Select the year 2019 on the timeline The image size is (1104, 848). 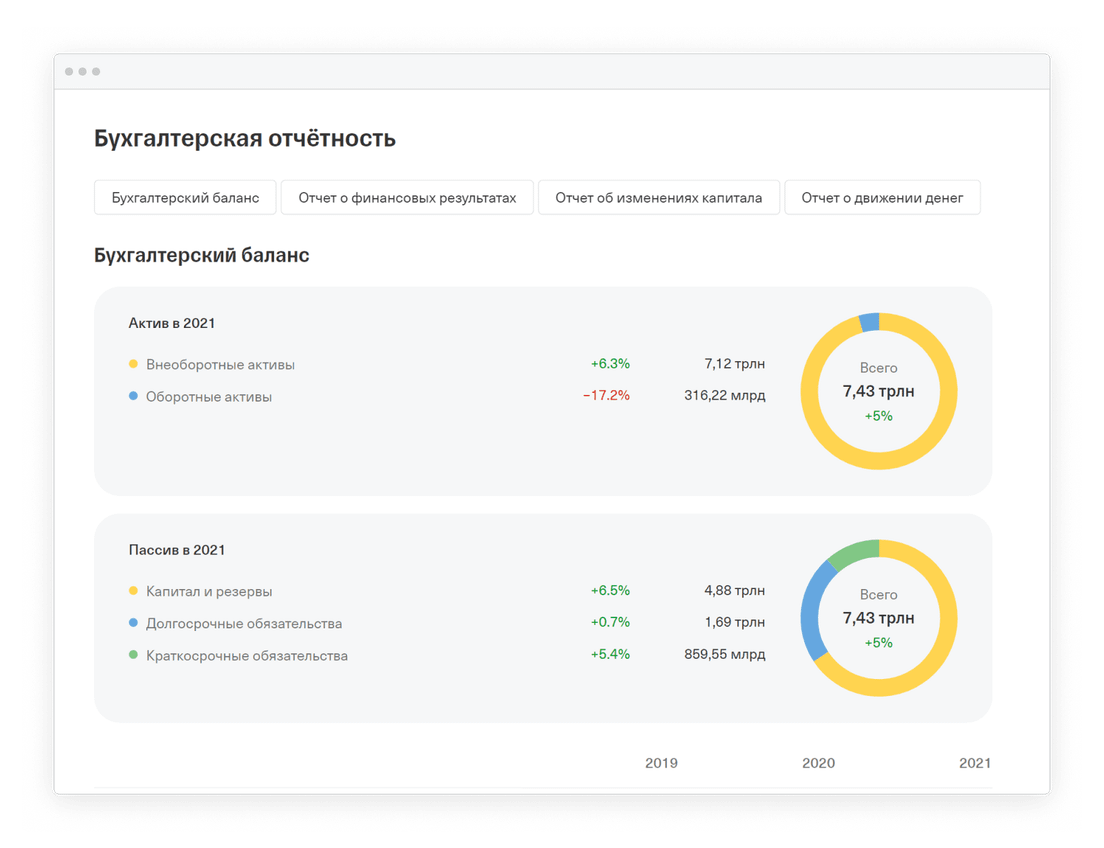661,763
